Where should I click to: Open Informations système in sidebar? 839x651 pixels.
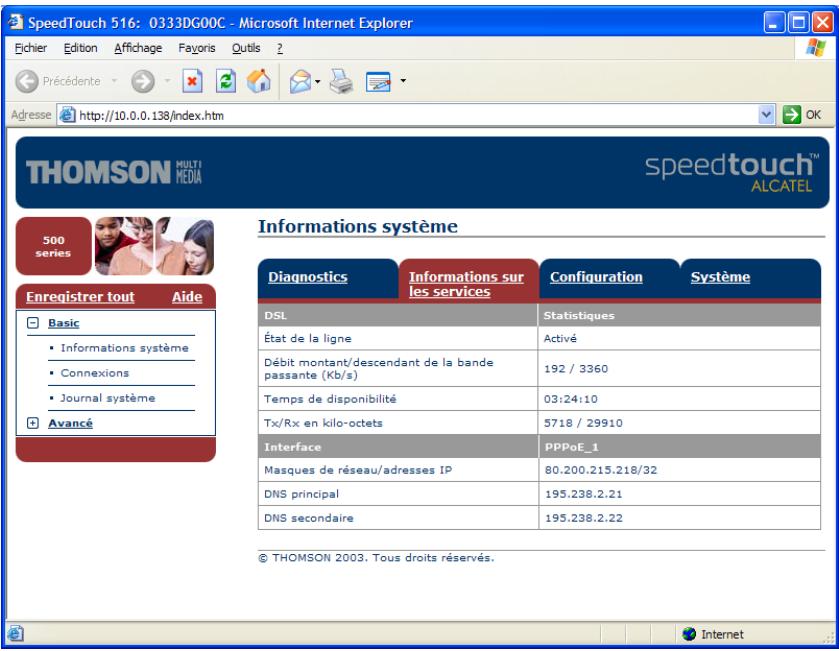(125, 348)
